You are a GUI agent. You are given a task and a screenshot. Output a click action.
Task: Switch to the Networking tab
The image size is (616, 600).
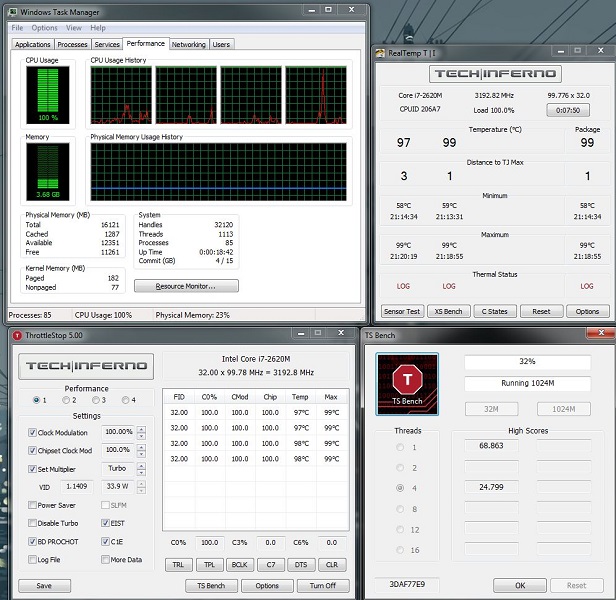(x=189, y=44)
